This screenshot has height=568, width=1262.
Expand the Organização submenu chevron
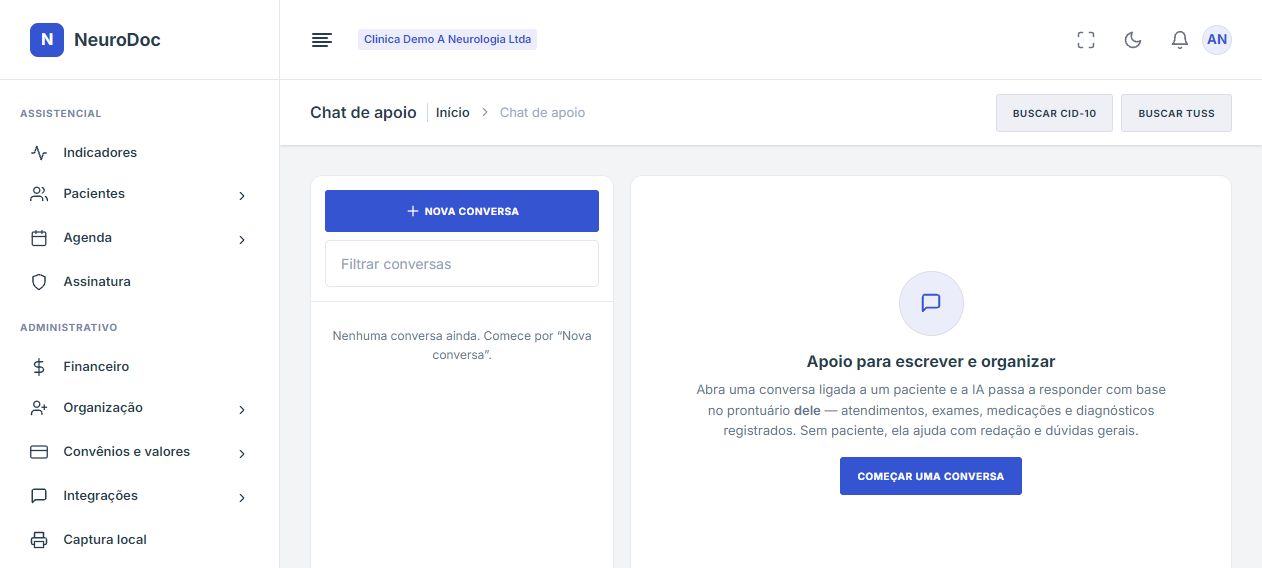[242, 410]
